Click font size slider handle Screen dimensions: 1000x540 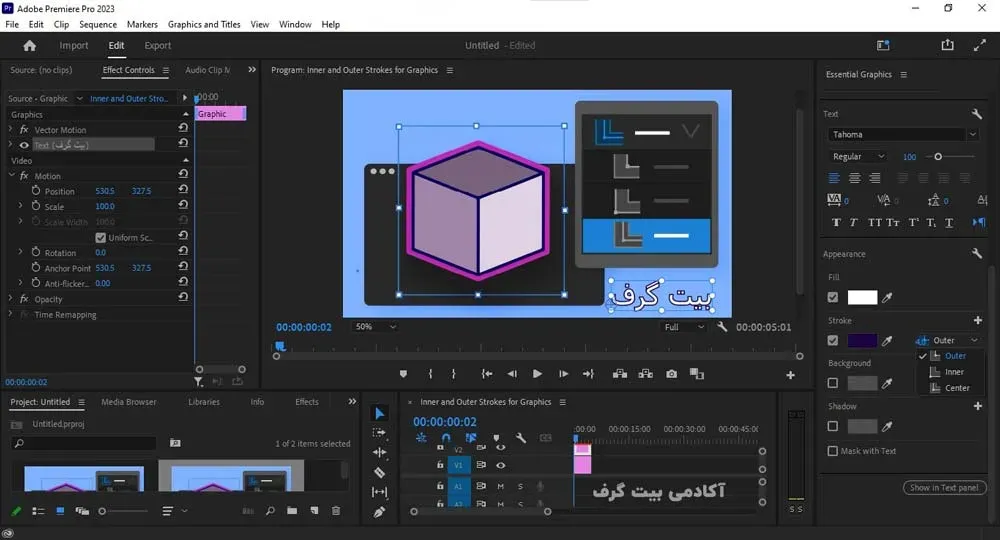[x=938, y=156]
